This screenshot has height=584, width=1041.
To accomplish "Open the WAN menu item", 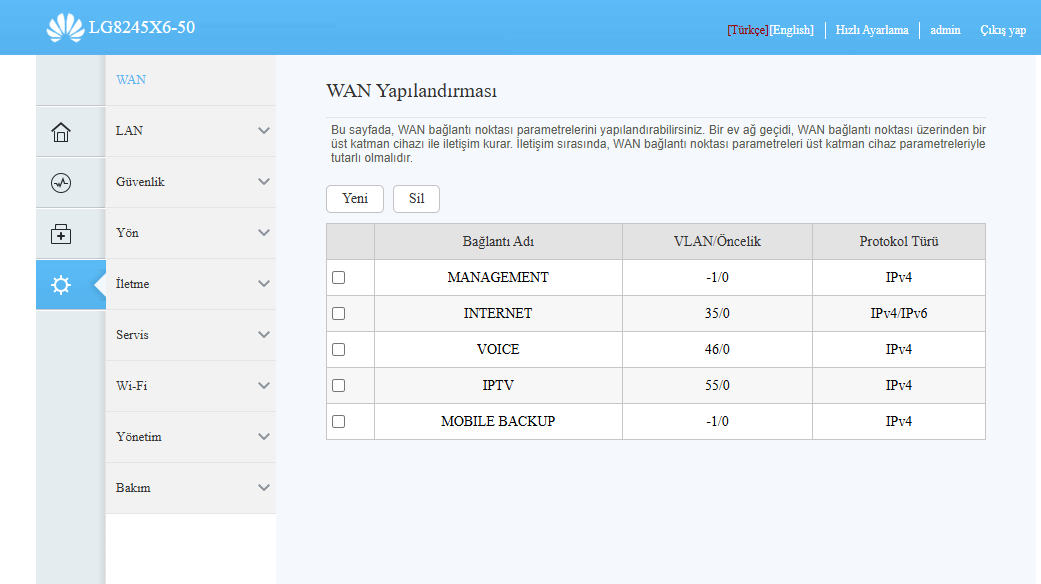I will 191,80.
